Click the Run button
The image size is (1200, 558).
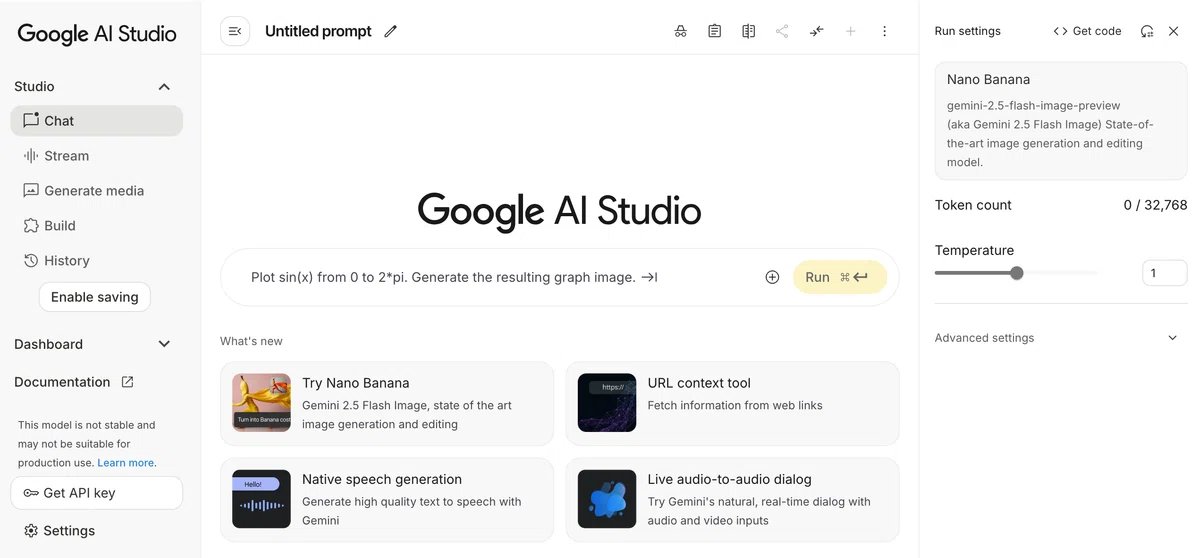[840, 277]
